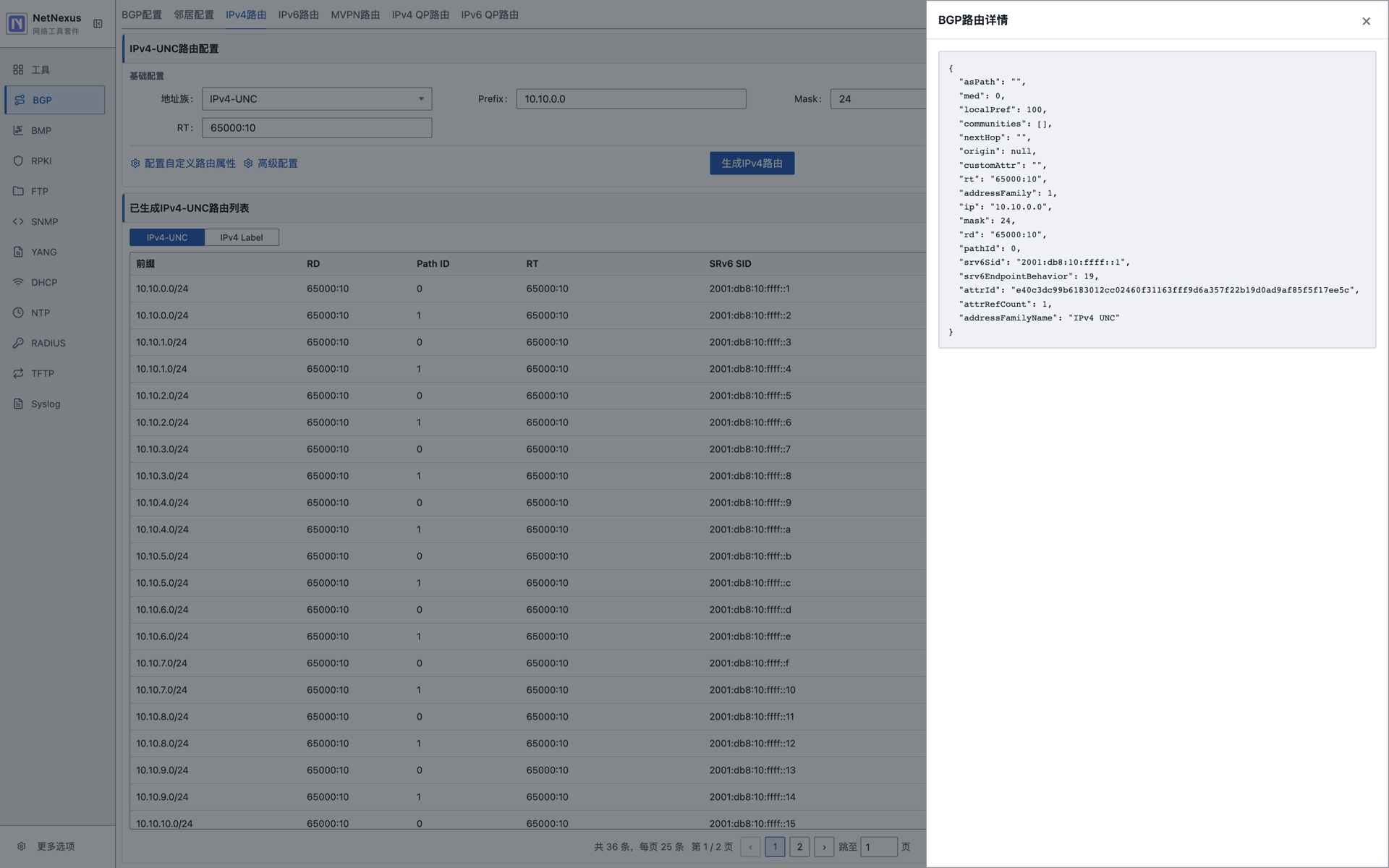Click the 跳至 page number input
Image resolution: width=1389 pixels, height=868 pixels.
879,847
